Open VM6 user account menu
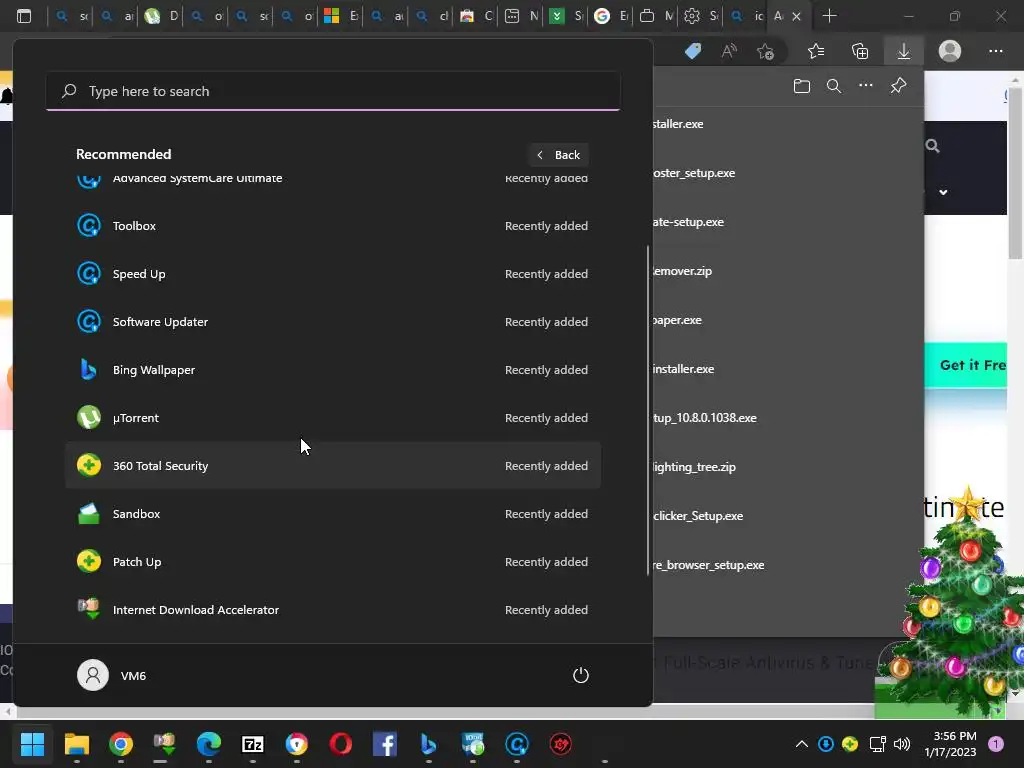Screen dimensions: 1024x768 [112, 675]
